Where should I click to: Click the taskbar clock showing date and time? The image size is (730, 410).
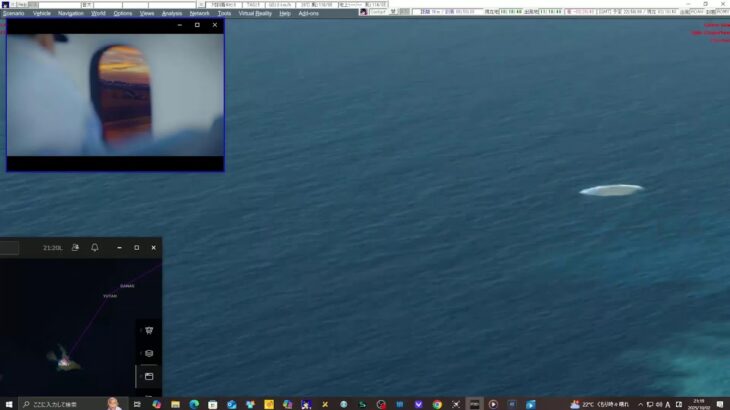pos(698,404)
